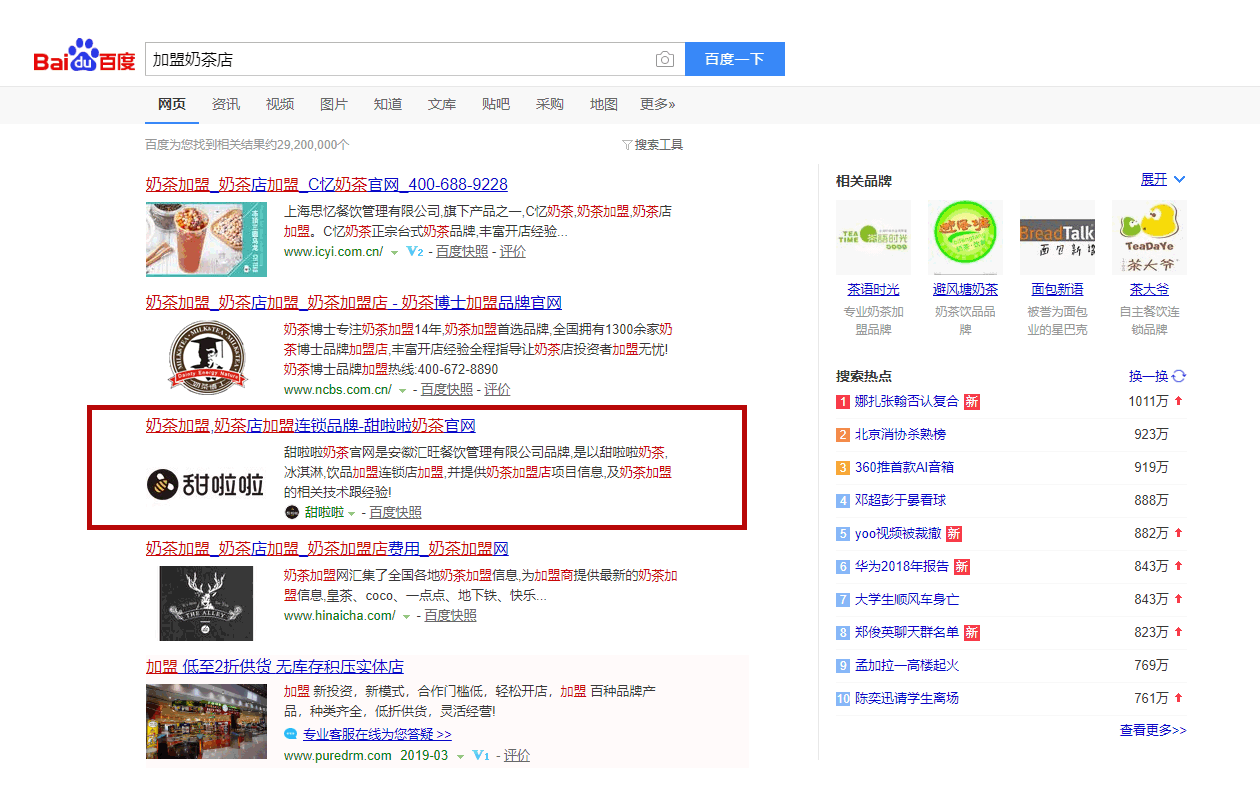Open the 图片 tab
Viewport: 1260px width, 809px height.
(x=334, y=104)
